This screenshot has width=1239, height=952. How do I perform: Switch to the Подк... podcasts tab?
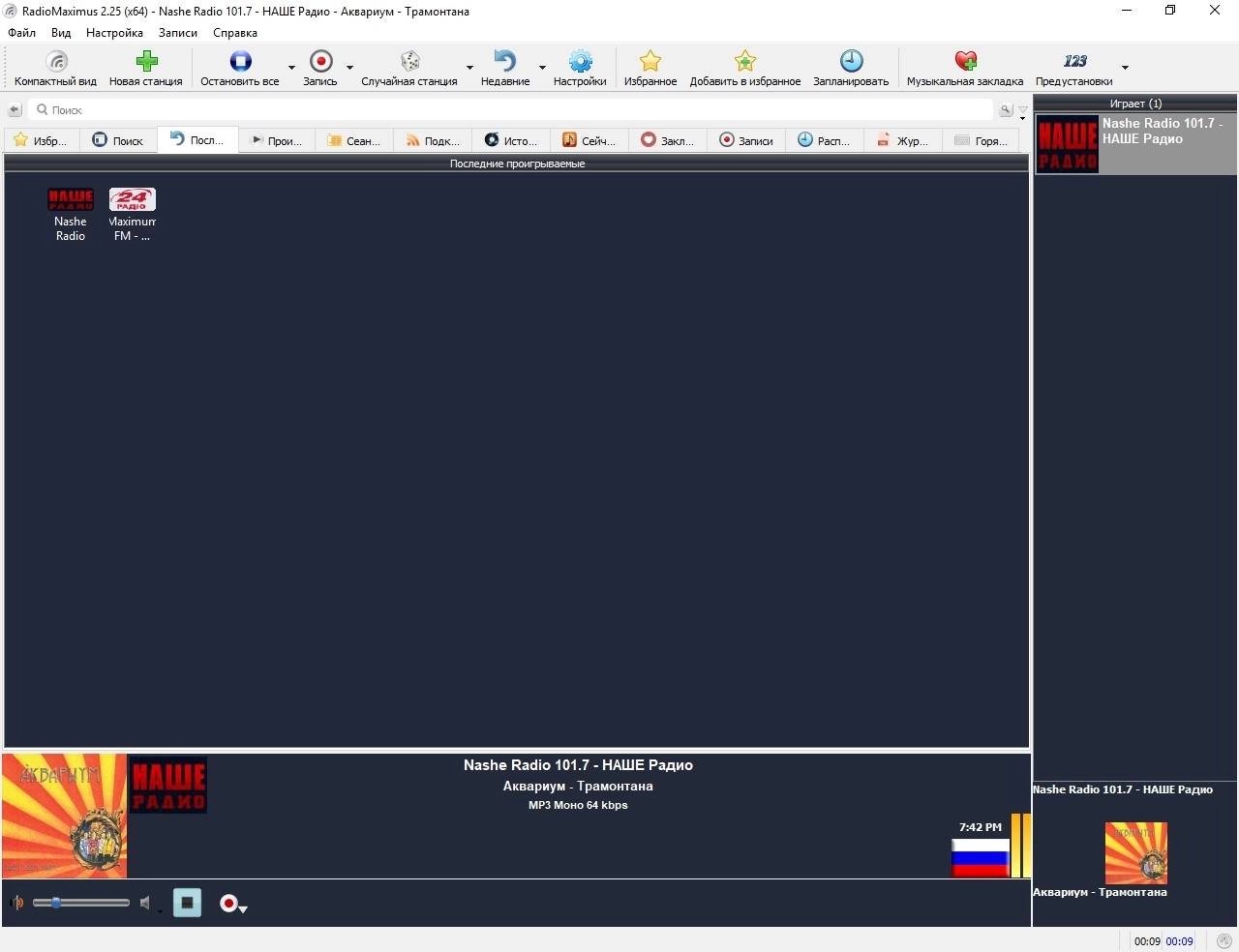[434, 140]
